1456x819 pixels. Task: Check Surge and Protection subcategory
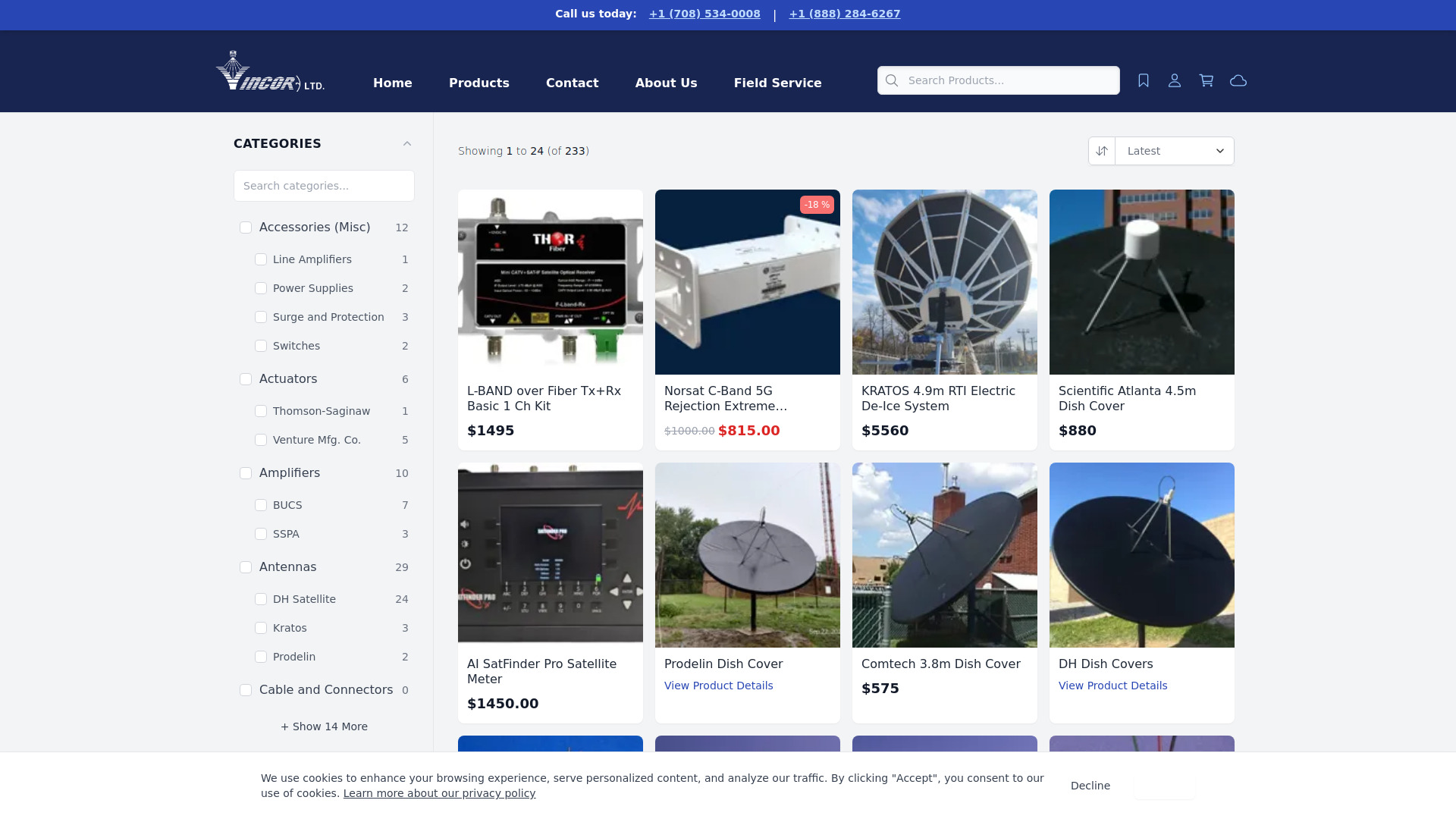(x=261, y=317)
